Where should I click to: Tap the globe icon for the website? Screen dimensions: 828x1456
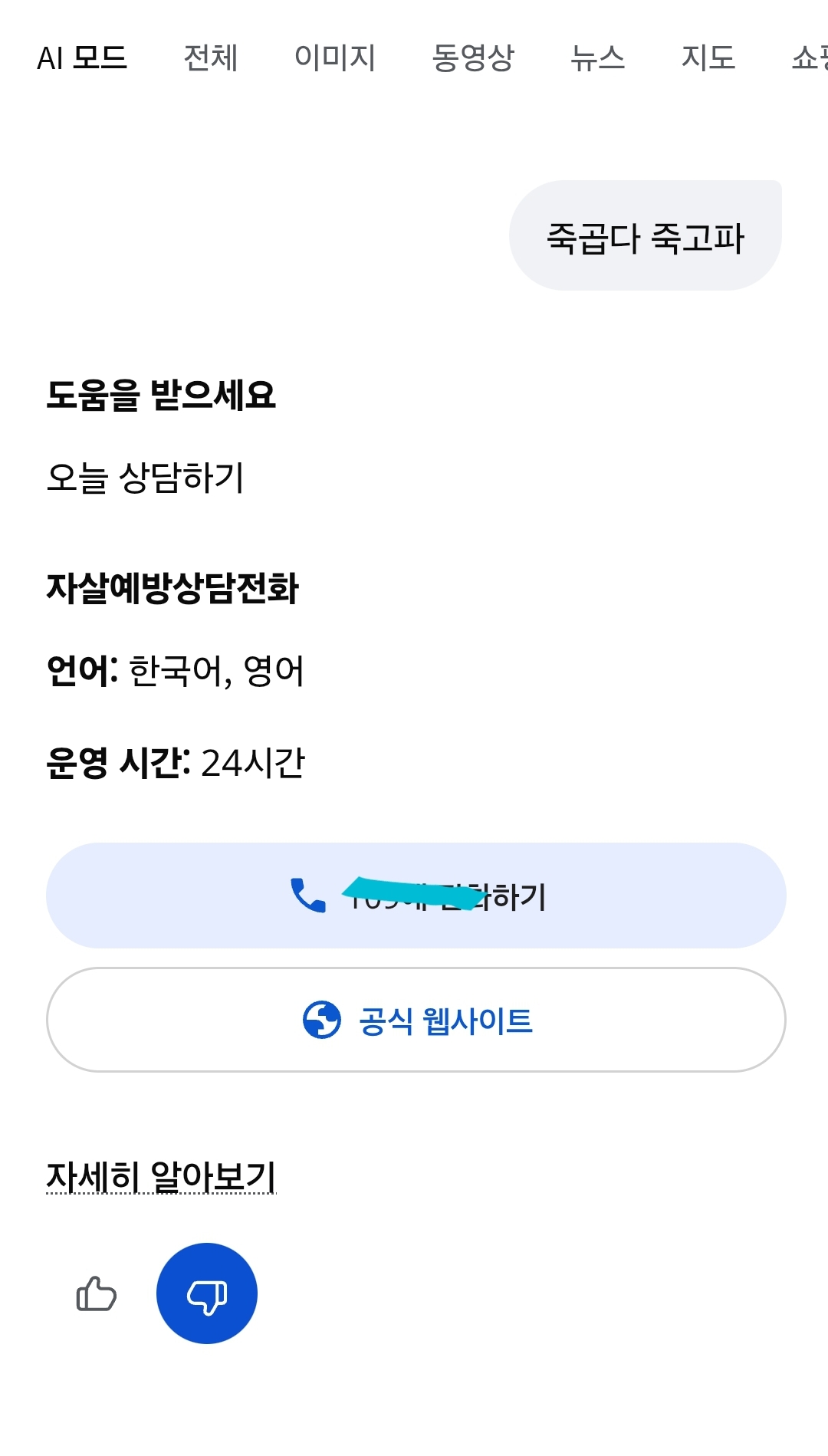click(322, 1020)
